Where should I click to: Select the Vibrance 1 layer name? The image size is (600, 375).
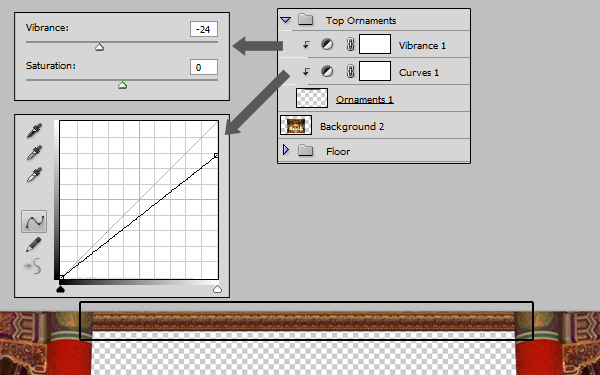pyautogui.click(x=422, y=46)
